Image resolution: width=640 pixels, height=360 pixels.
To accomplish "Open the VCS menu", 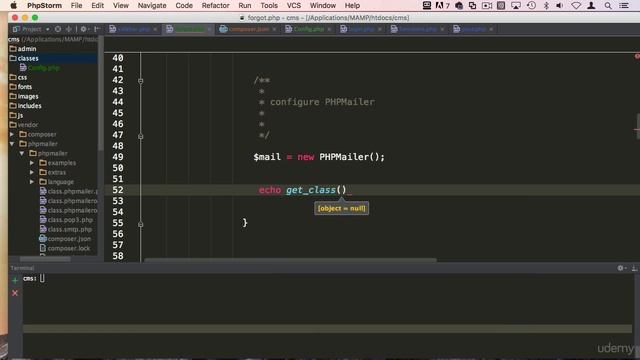I will pos(293,6).
